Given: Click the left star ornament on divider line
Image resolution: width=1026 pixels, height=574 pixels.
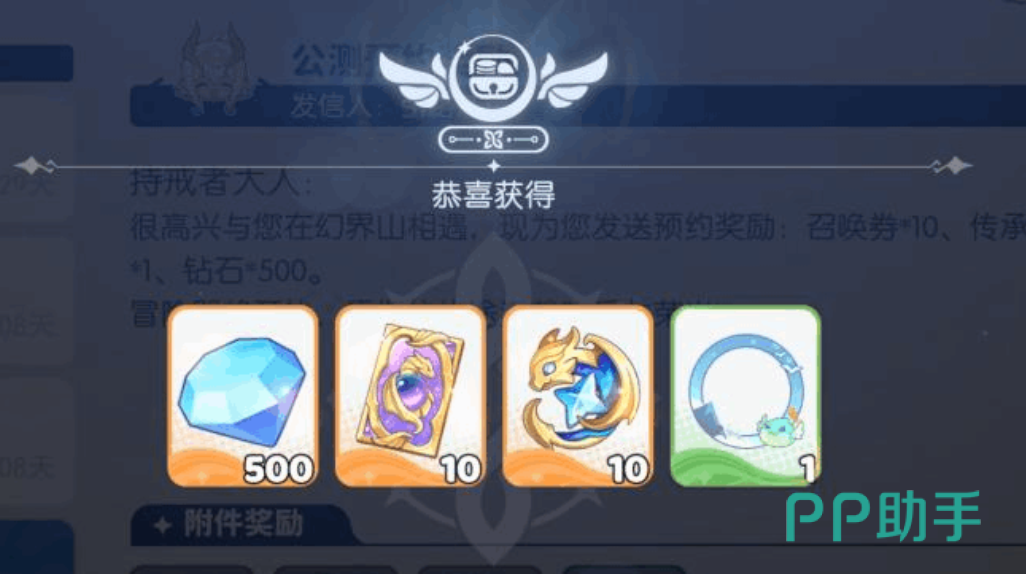Looking at the screenshot, I should click(x=34, y=166).
